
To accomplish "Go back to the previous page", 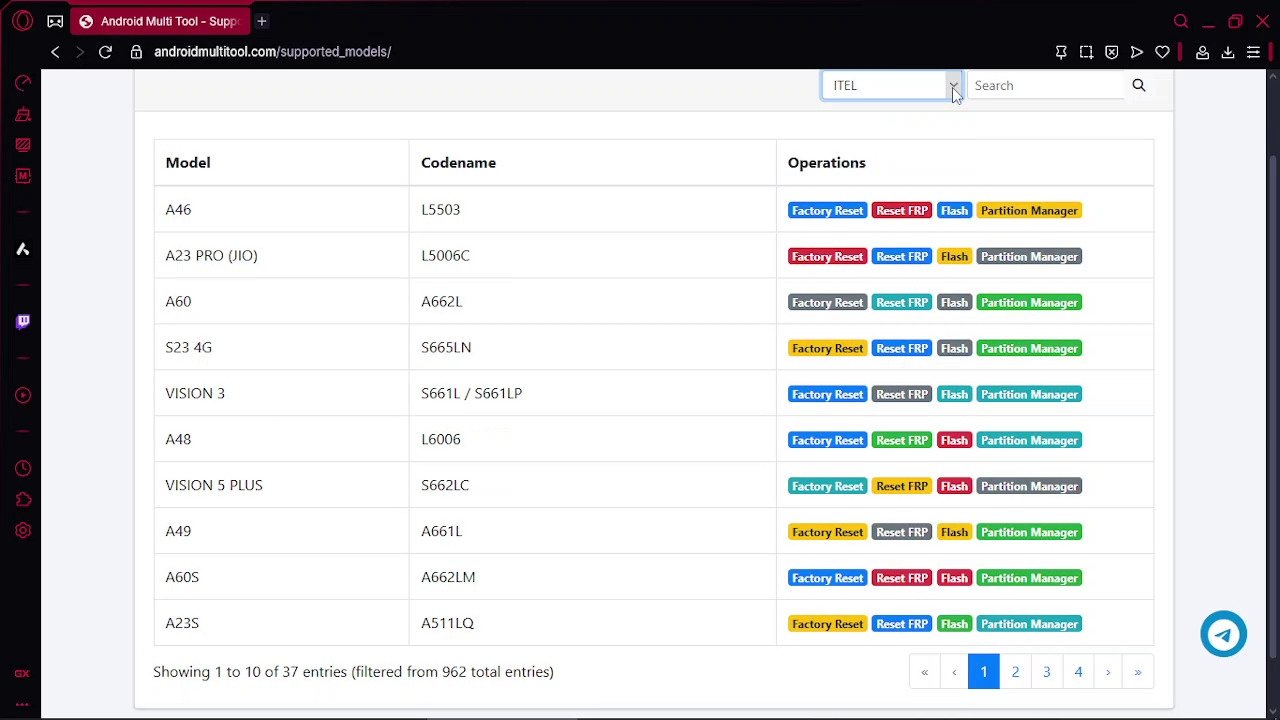I will [55, 52].
